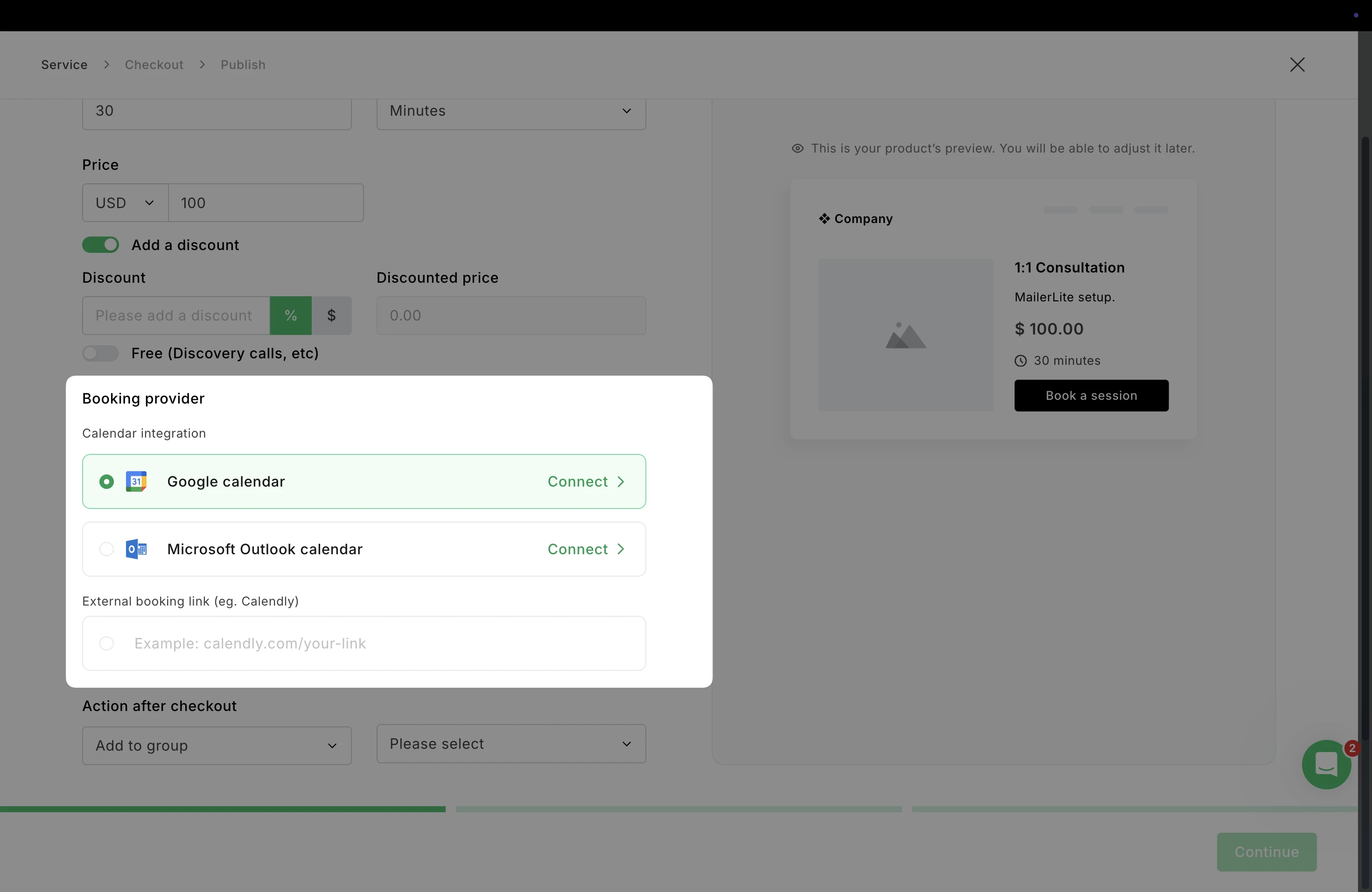Select dollar discount type
Image resolution: width=1372 pixels, height=892 pixels.
point(331,316)
